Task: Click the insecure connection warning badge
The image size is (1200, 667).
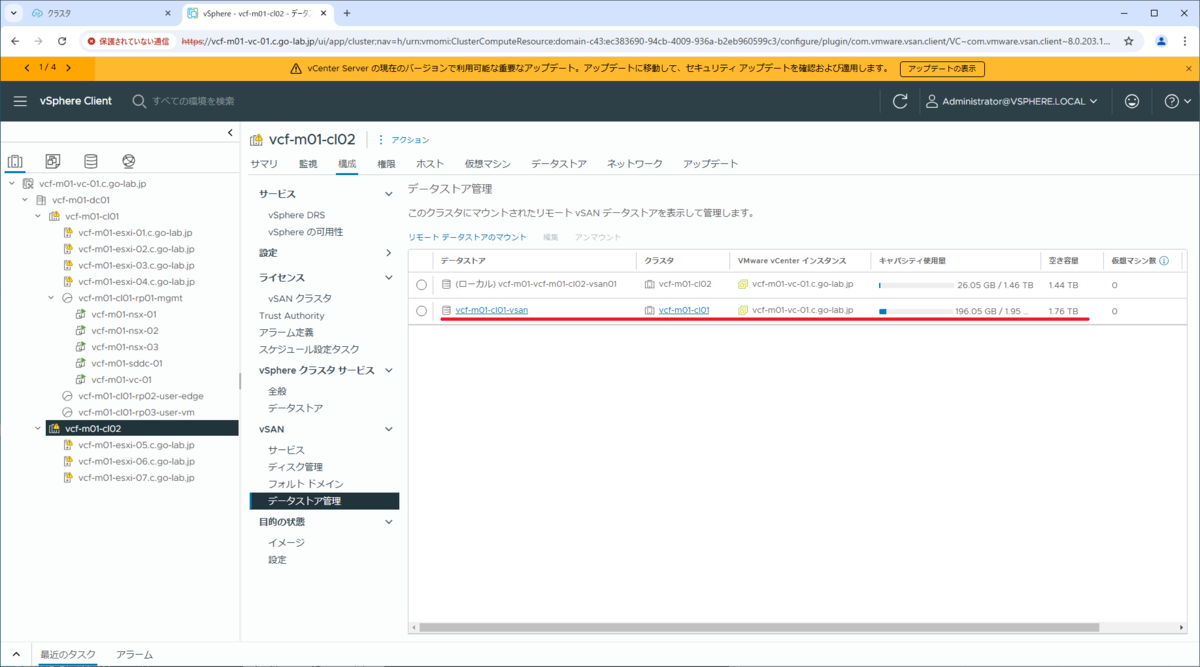Action: [128, 41]
